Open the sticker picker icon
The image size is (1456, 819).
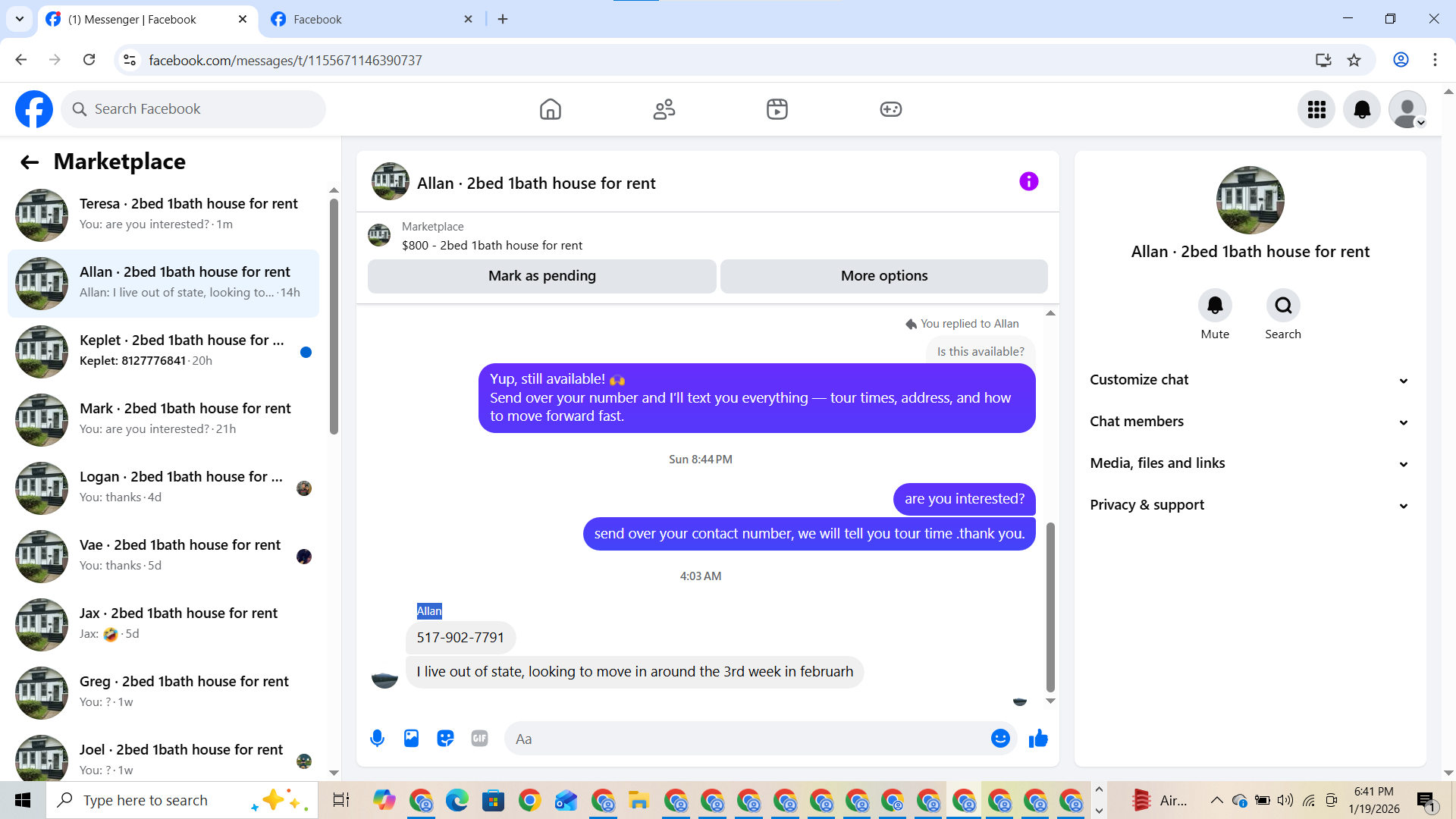tap(445, 738)
